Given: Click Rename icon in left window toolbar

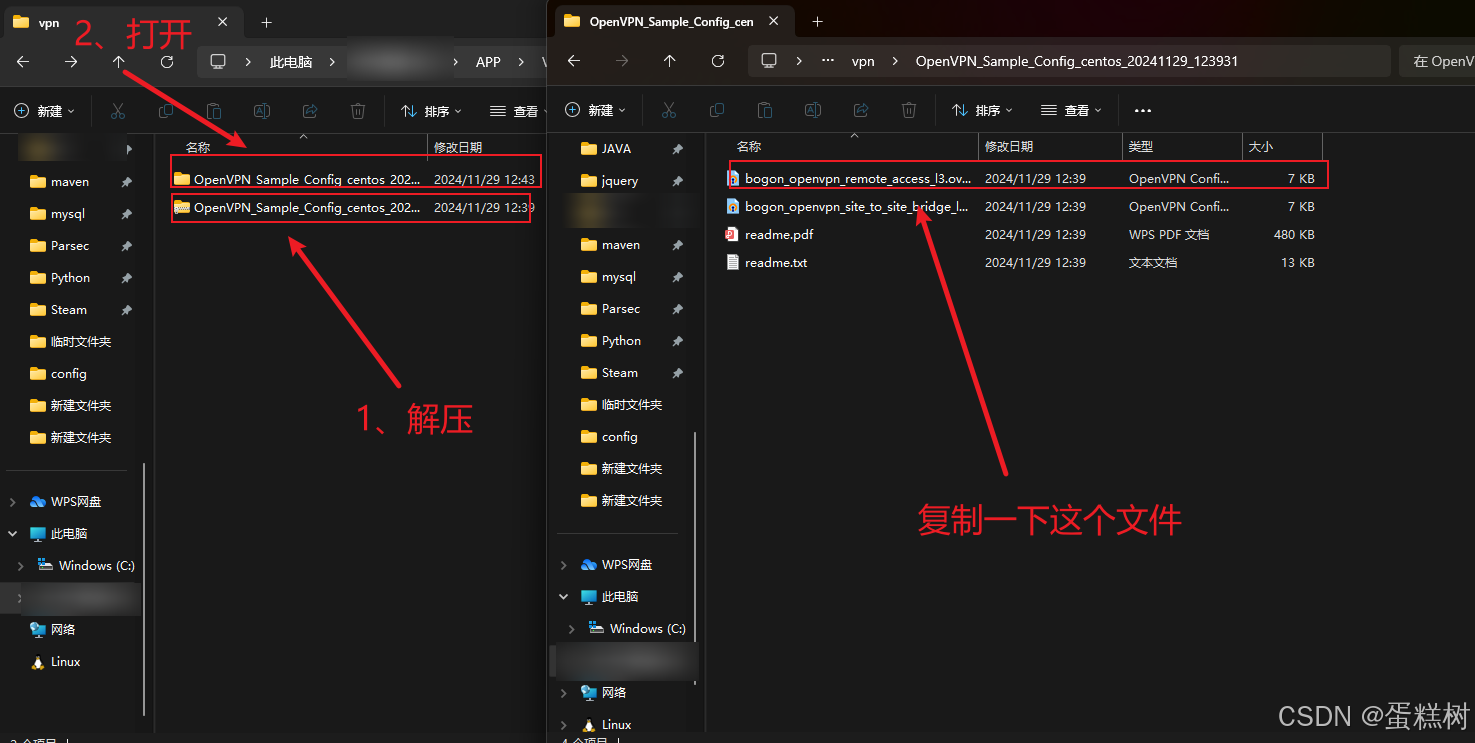Looking at the screenshot, I should pyautogui.click(x=262, y=111).
